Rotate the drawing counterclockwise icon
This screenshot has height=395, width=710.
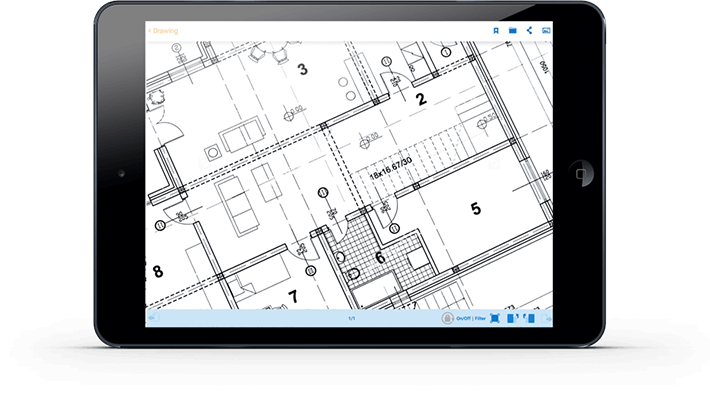pyautogui.click(x=529, y=318)
